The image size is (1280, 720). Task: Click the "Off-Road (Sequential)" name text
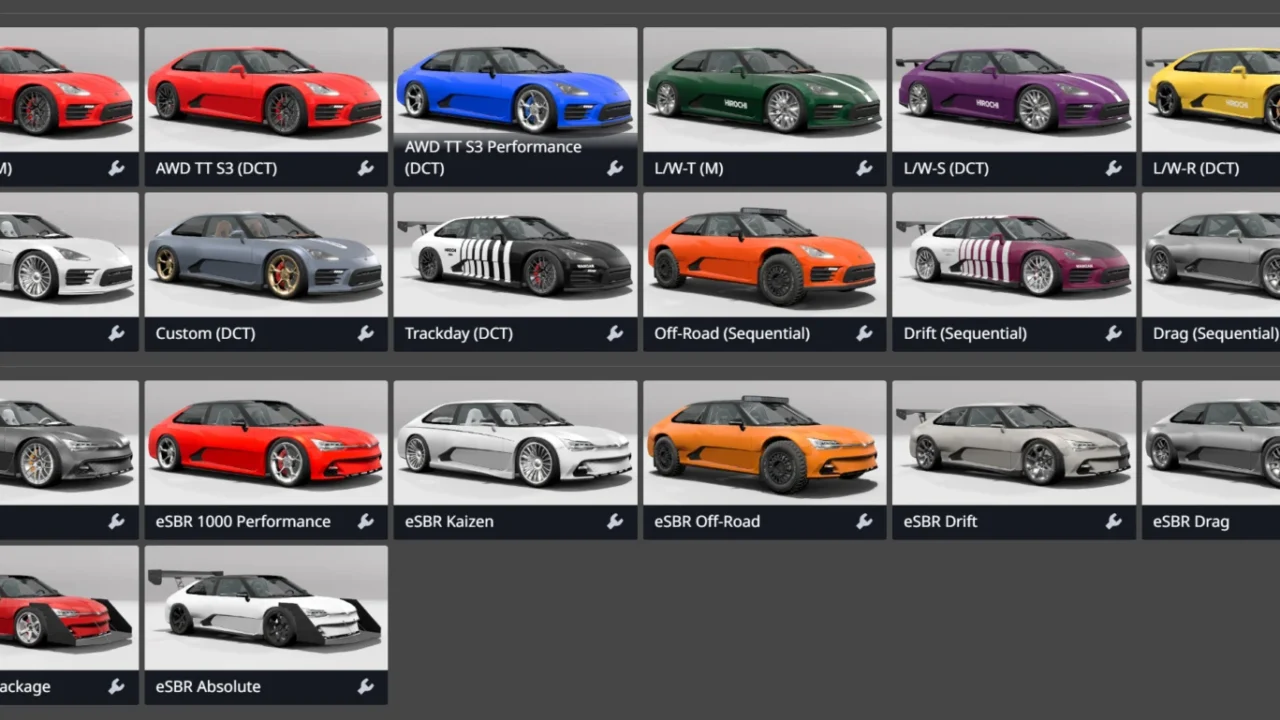(x=732, y=333)
